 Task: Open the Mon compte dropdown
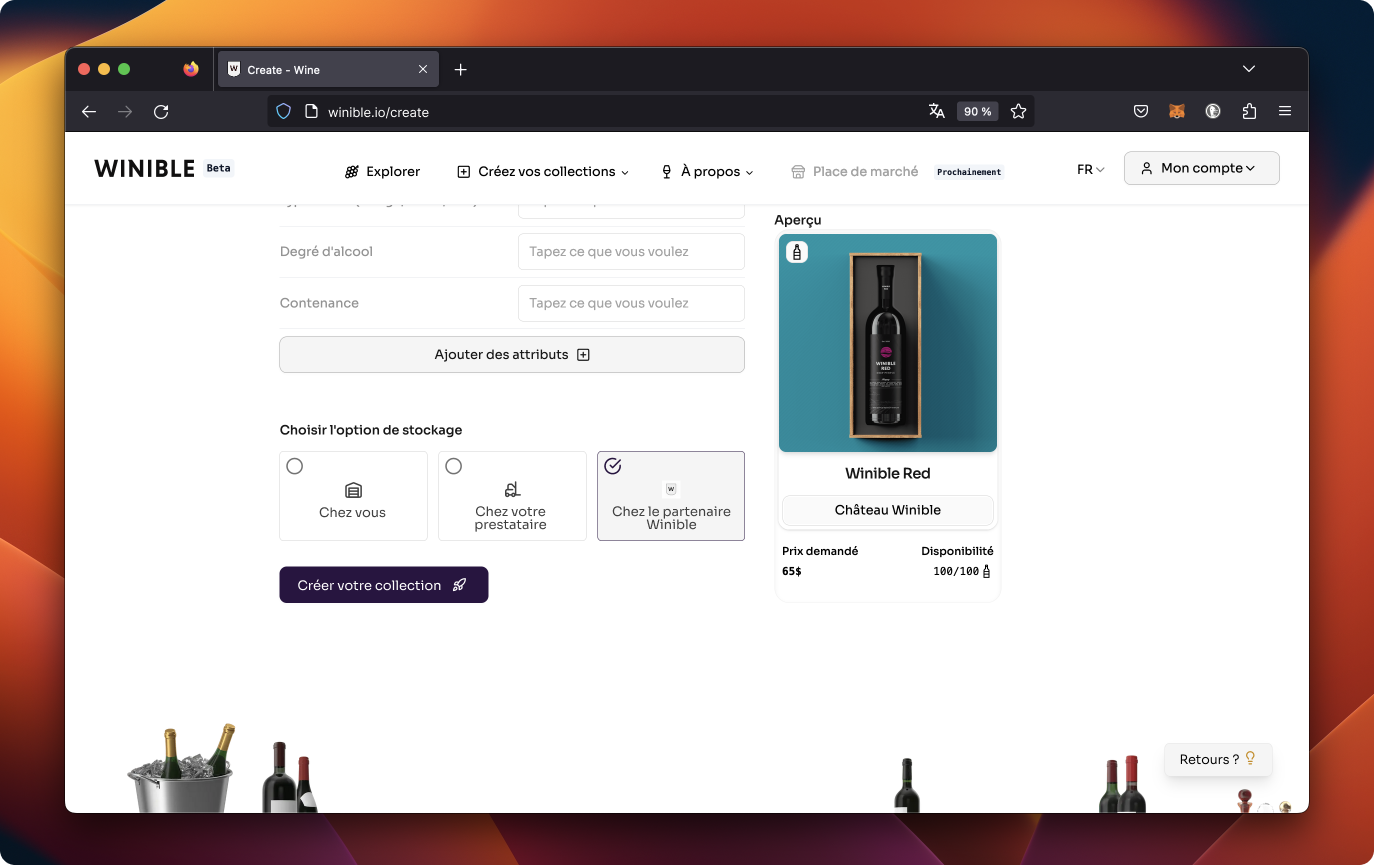pyautogui.click(x=1202, y=168)
